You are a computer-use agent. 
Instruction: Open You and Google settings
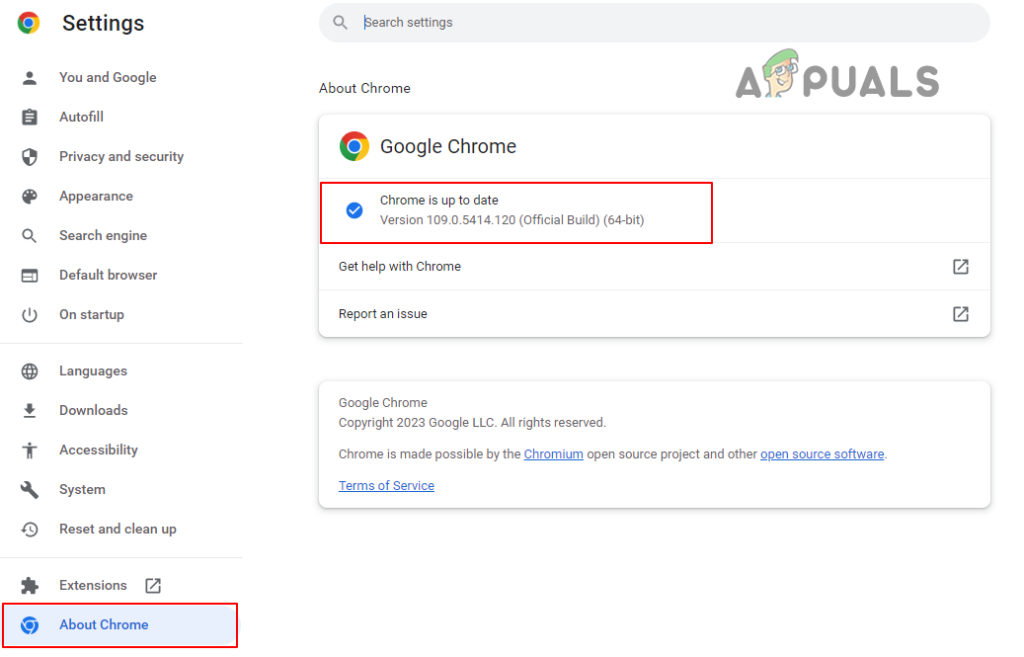[x=107, y=77]
